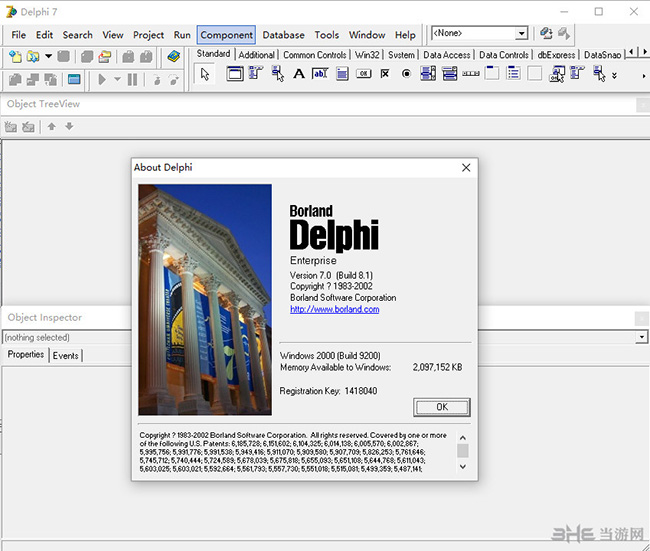Click the Set debug desktop icon
This screenshot has width=650, height=551.
pos(563,33)
